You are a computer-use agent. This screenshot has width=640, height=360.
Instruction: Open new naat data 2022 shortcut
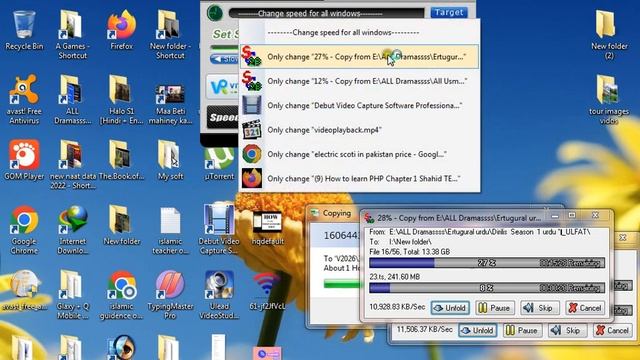pos(73,165)
